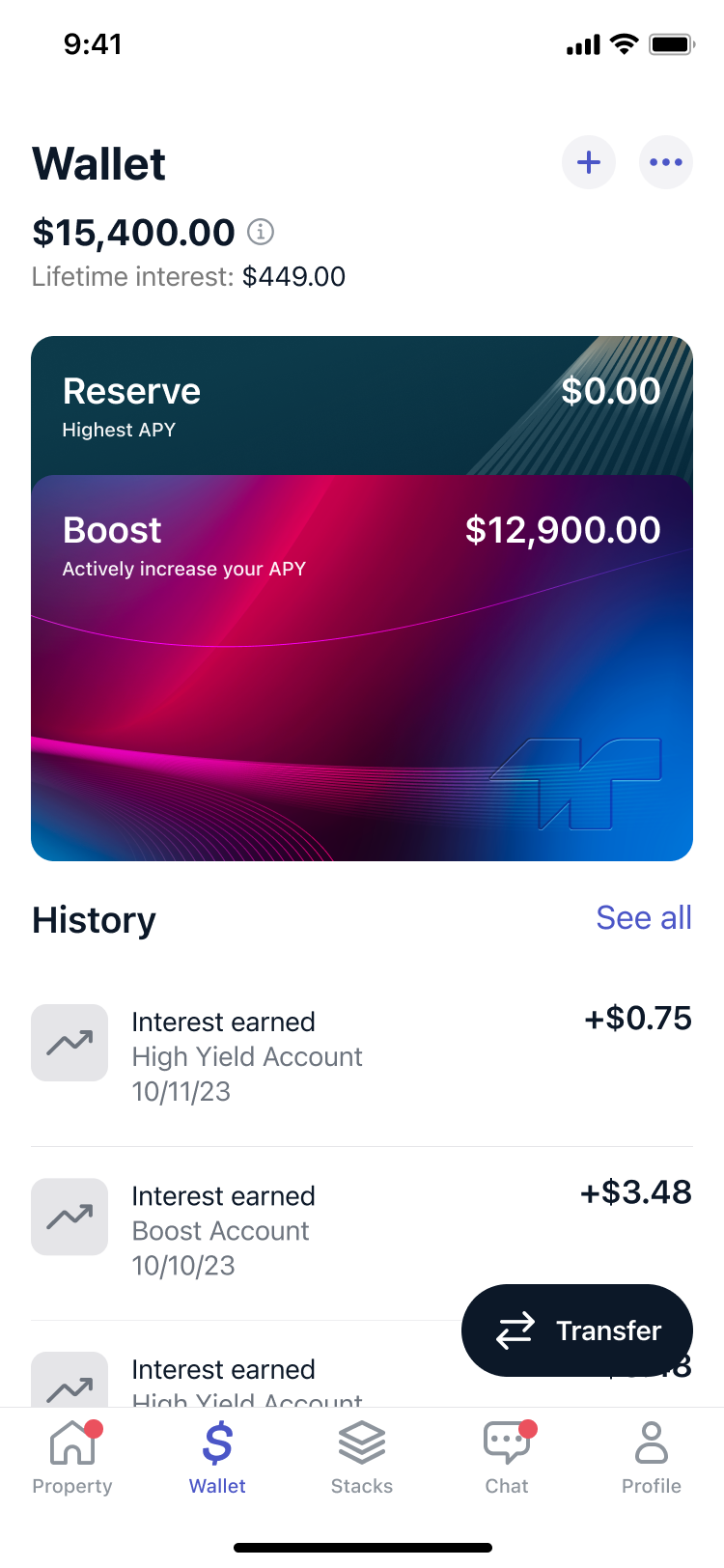Click the Transfer button

[x=577, y=1330]
